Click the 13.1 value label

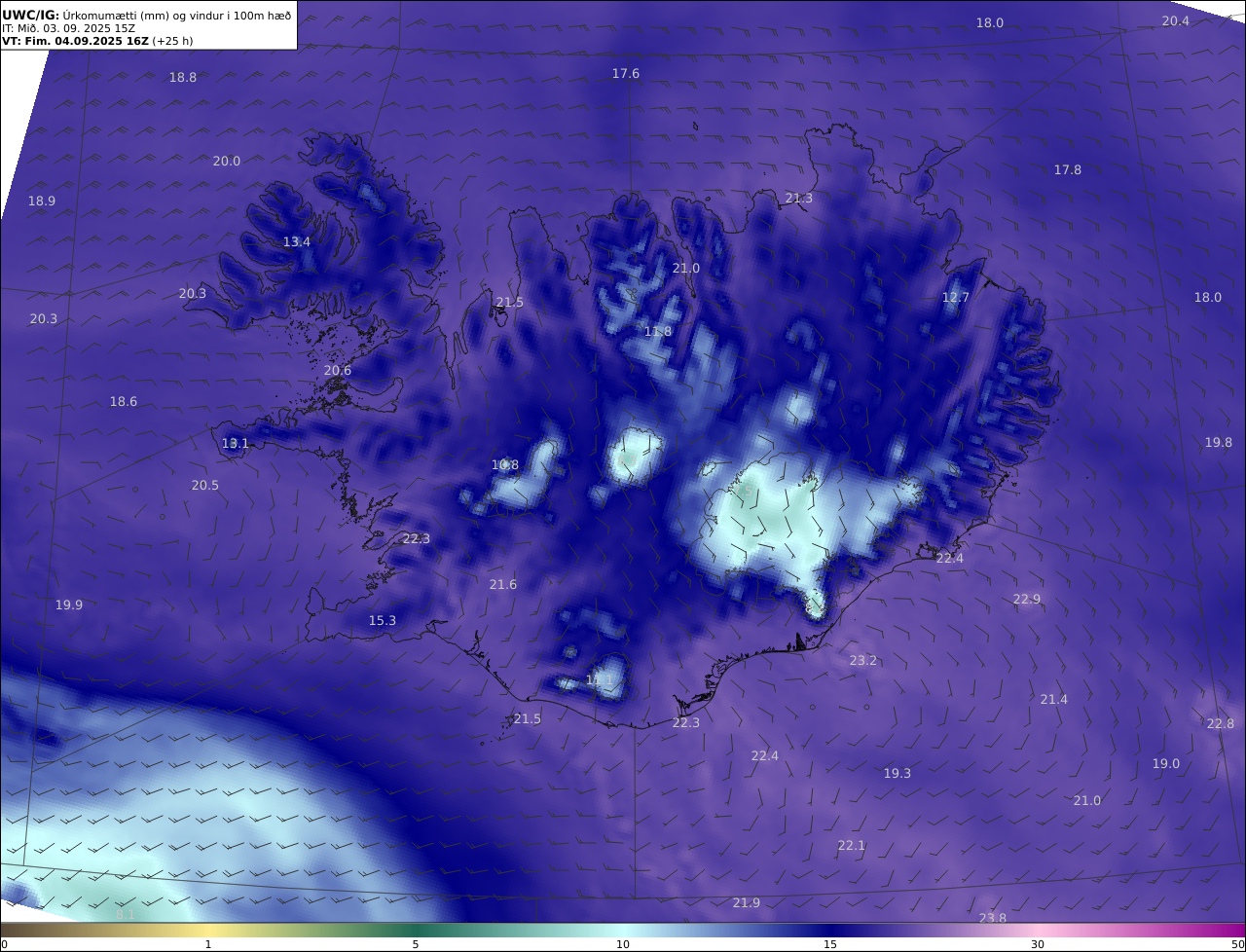click(236, 443)
